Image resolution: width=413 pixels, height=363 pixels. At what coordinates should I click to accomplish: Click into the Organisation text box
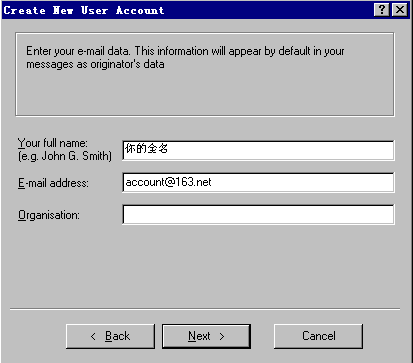point(258,214)
